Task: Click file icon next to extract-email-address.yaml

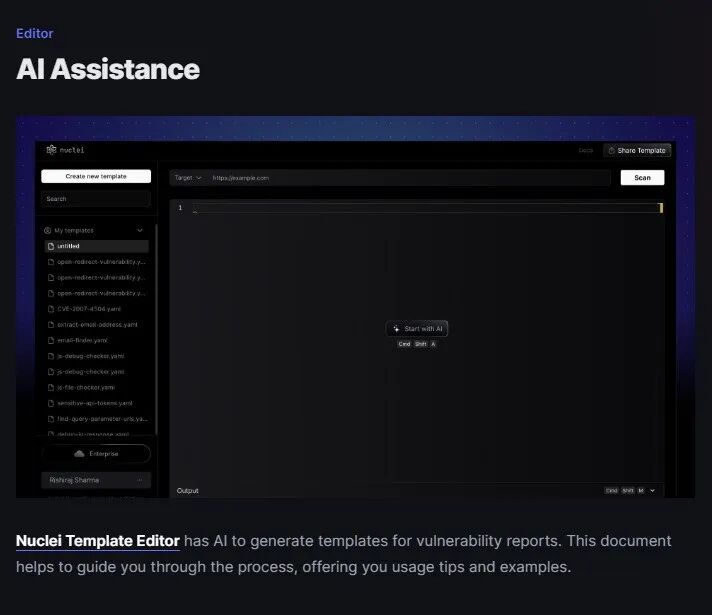Action: click(51, 325)
